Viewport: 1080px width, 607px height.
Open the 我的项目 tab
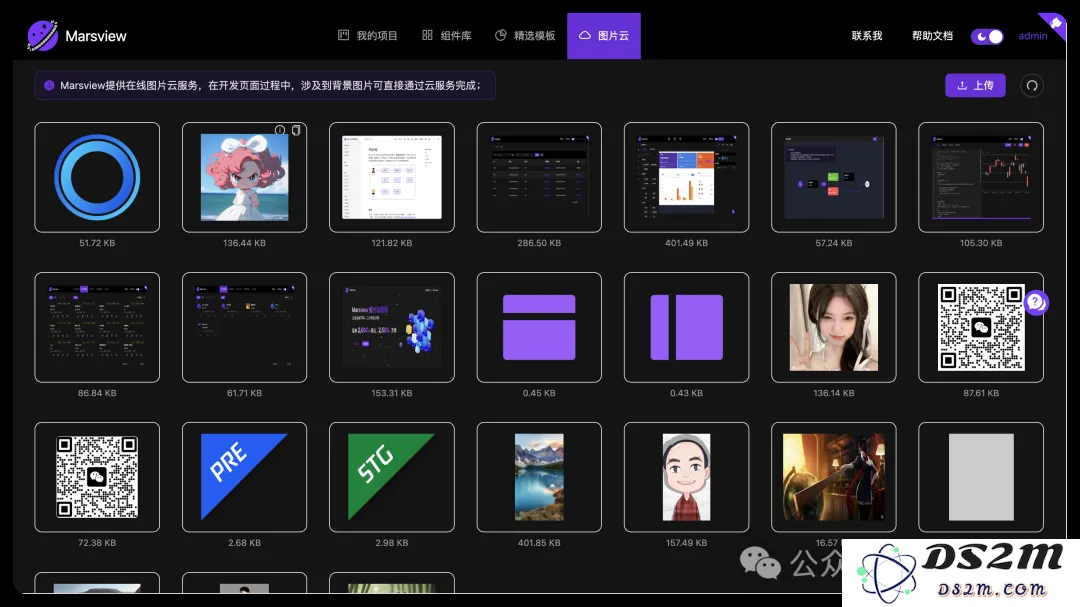(367, 36)
